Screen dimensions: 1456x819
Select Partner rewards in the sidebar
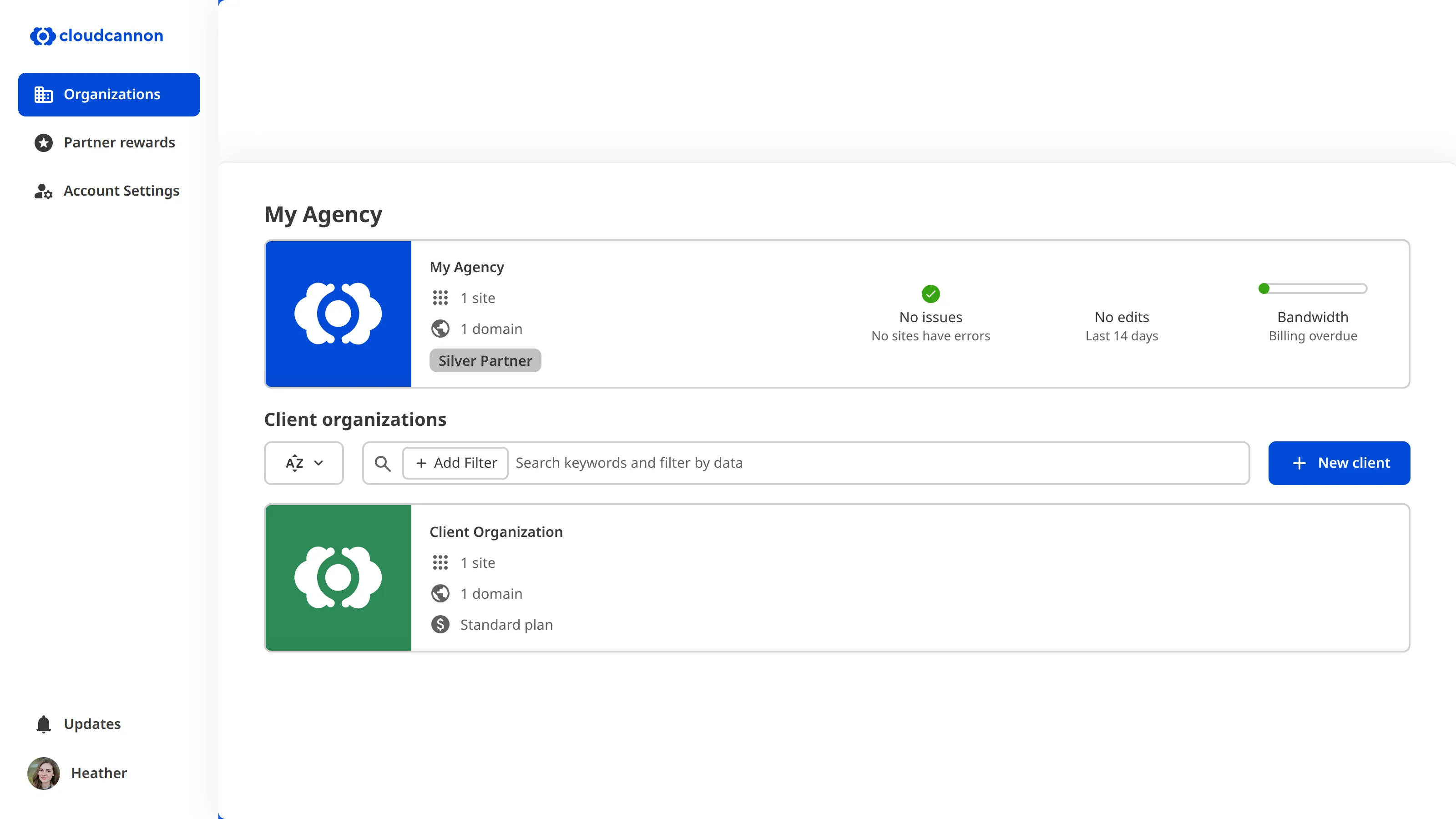[119, 142]
